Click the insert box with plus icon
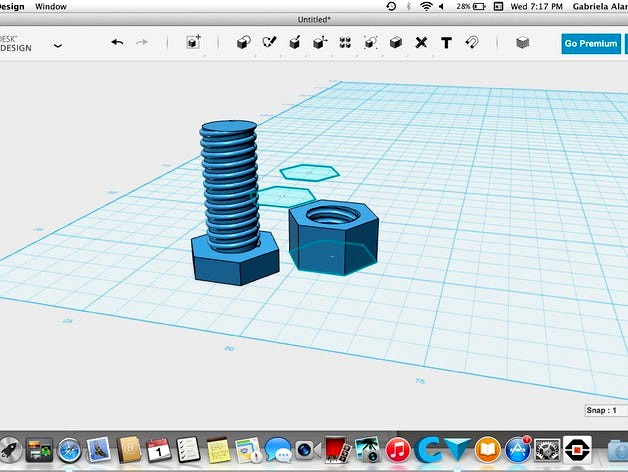The height and width of the screenshot is (472, 628). (x=193, y=43)
